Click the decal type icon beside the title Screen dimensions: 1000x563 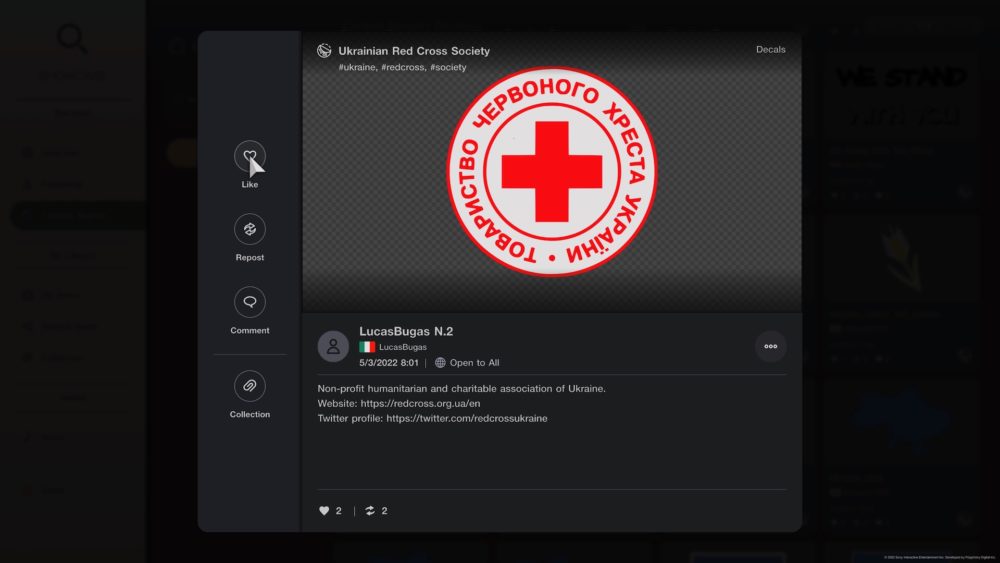(324, 50)
